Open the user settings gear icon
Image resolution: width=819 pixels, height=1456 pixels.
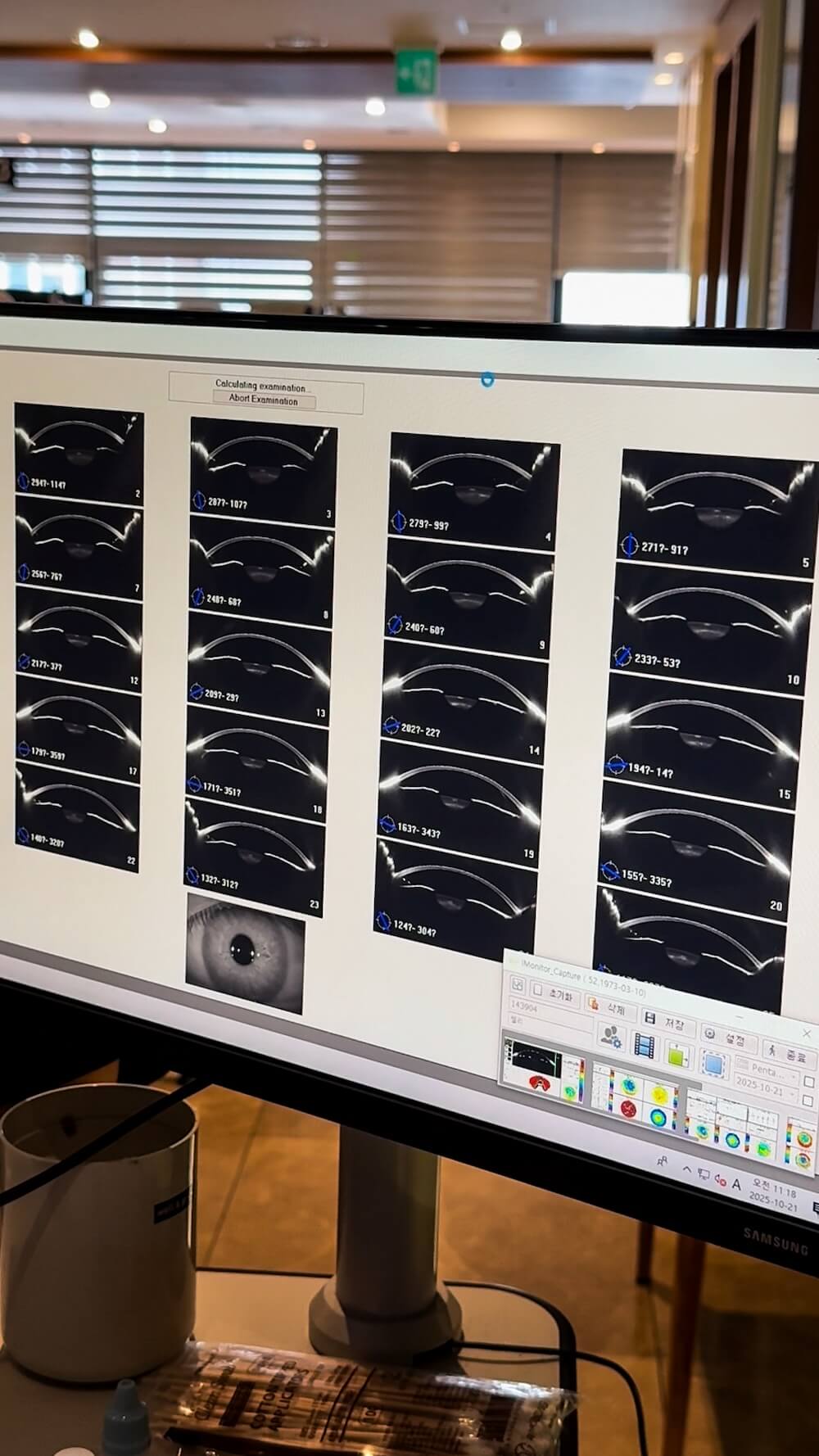coord(612,1037)
